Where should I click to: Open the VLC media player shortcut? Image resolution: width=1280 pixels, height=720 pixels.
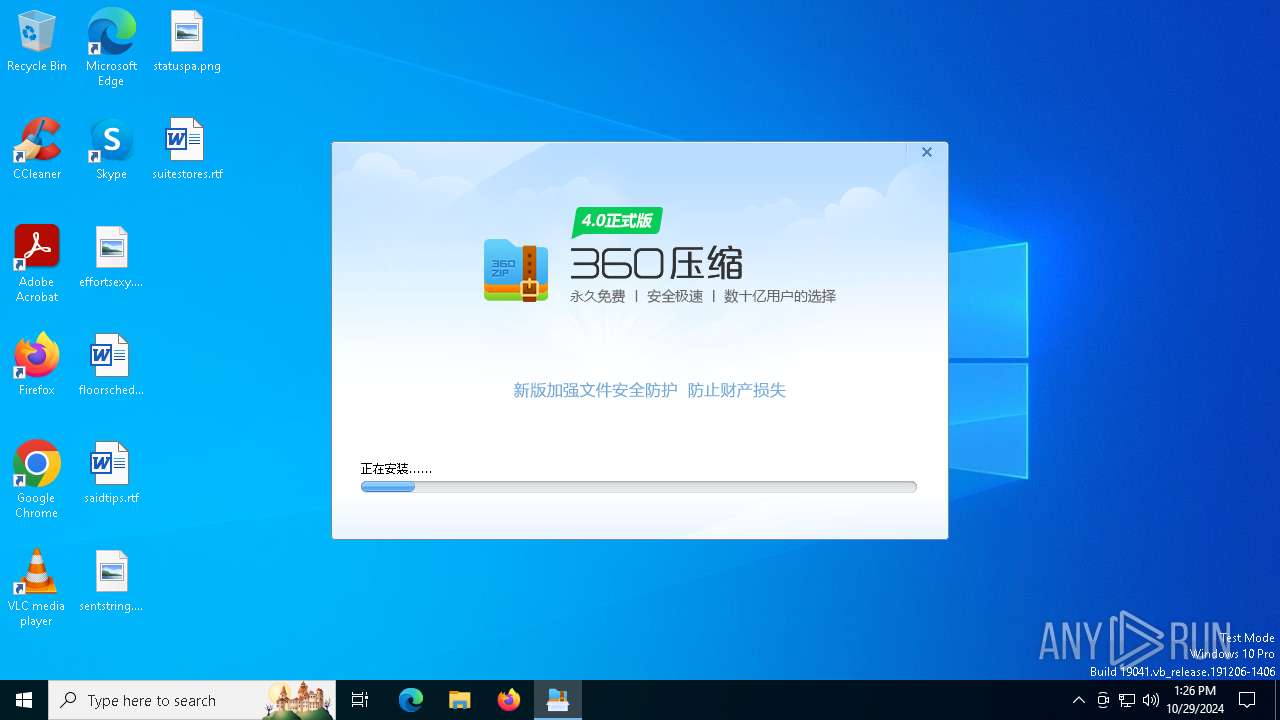point(37,588)
